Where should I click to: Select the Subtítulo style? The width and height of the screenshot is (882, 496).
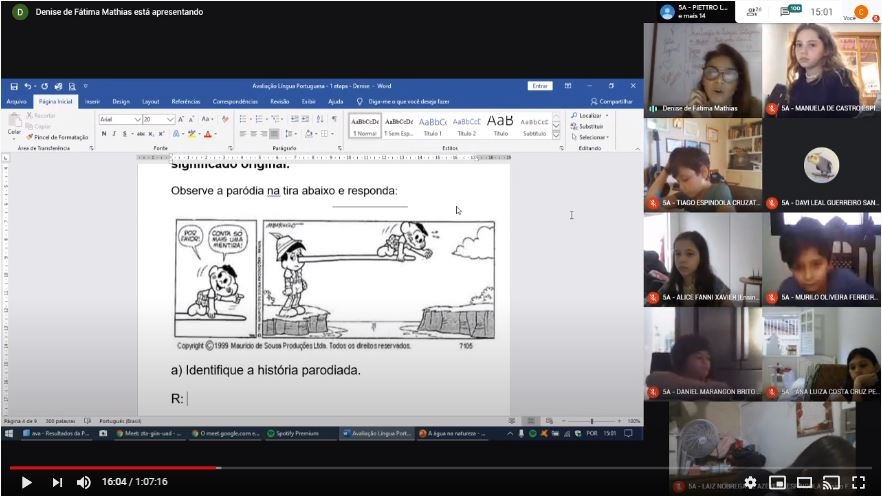pyautogui.click(x=534, y=126)
